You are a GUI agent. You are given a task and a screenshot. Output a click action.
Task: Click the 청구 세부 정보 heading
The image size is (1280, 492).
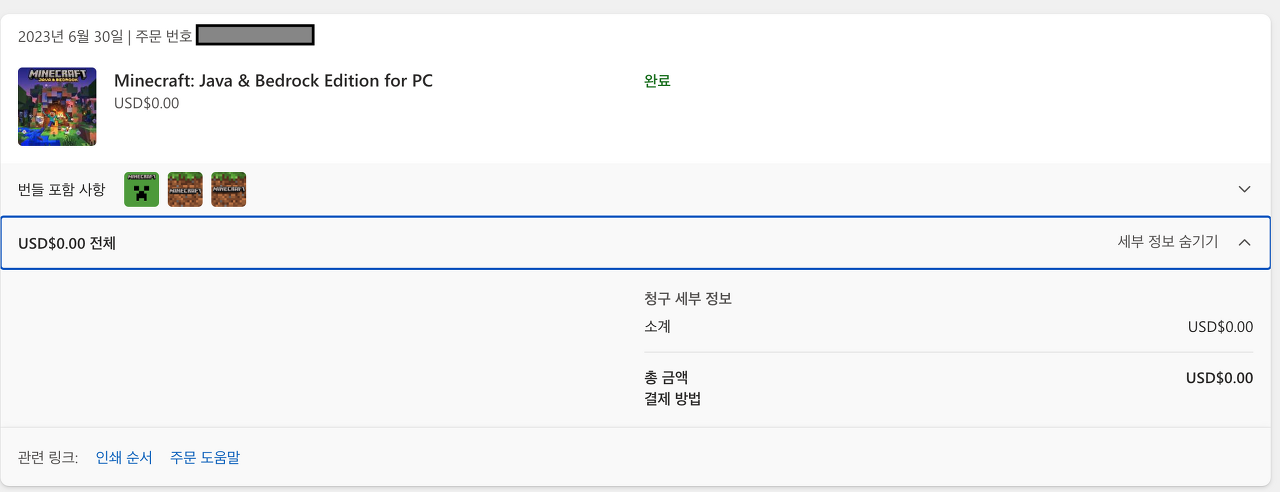point(688,299)
